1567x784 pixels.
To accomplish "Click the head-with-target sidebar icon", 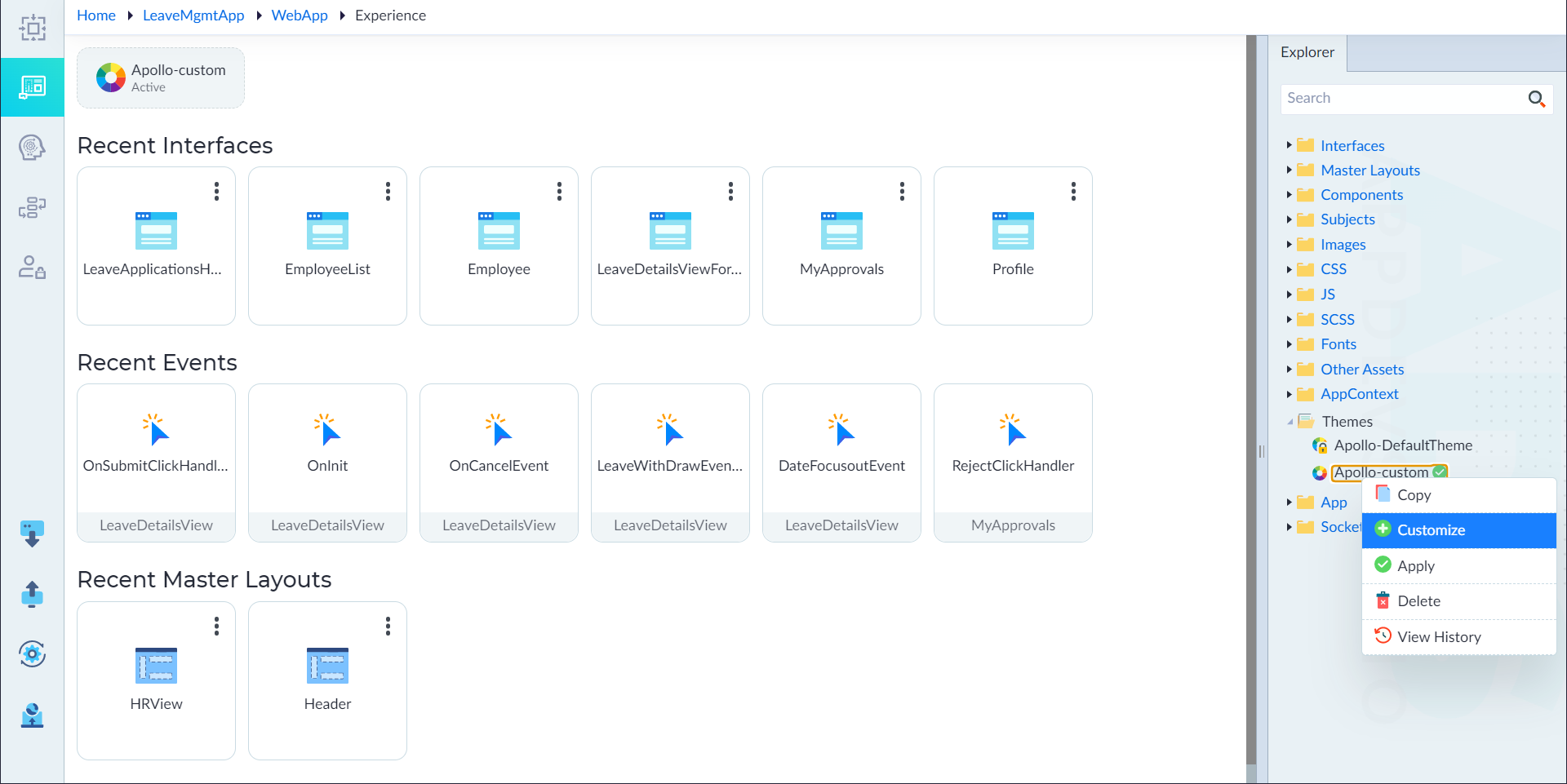I will (32, 148).
